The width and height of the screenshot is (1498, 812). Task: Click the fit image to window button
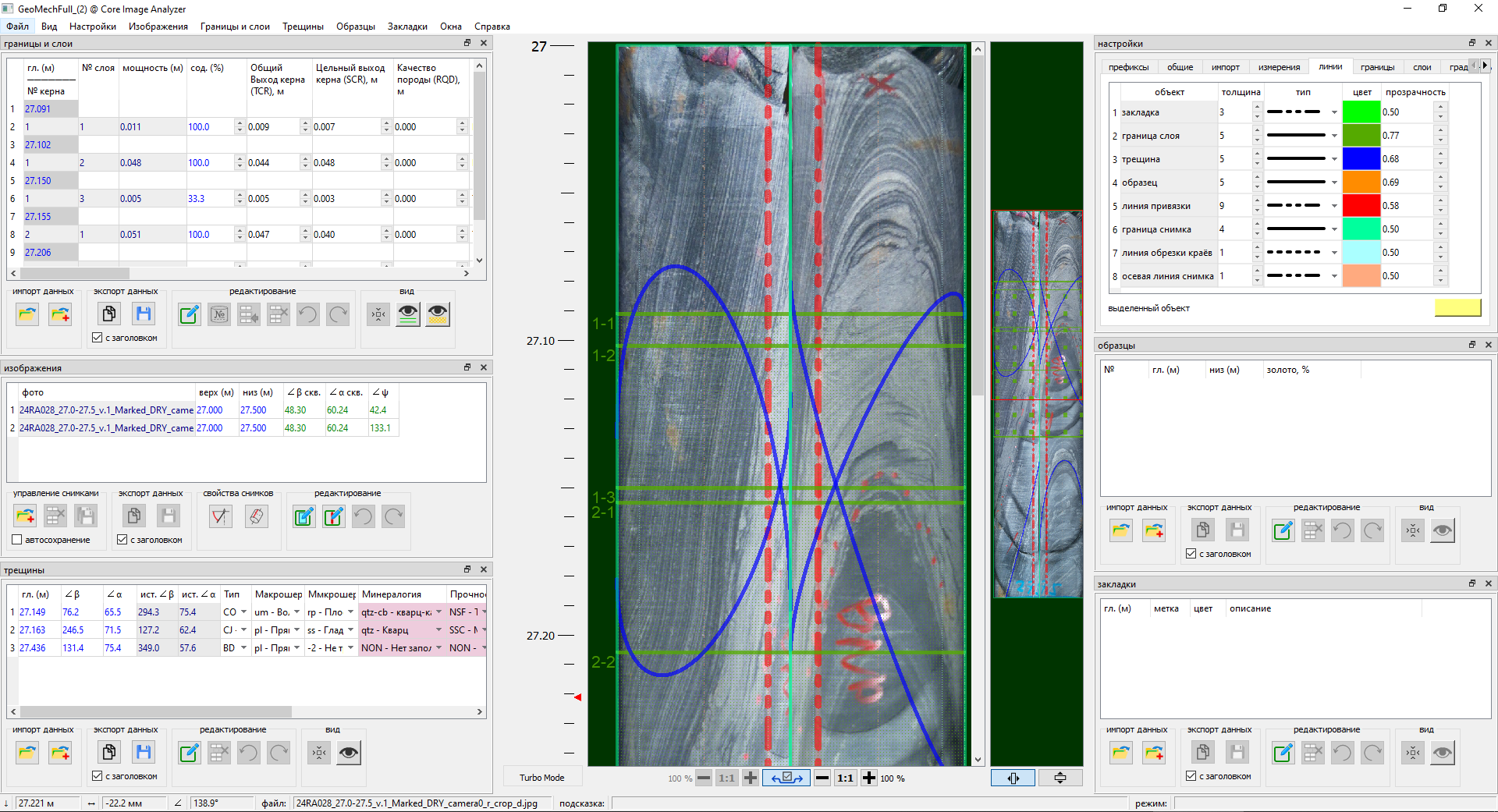[786, 778]
